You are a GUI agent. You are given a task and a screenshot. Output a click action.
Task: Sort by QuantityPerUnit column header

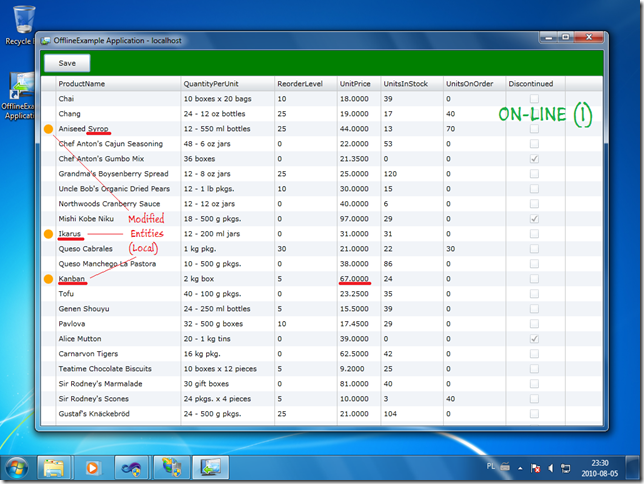click(x=228, y=84)
